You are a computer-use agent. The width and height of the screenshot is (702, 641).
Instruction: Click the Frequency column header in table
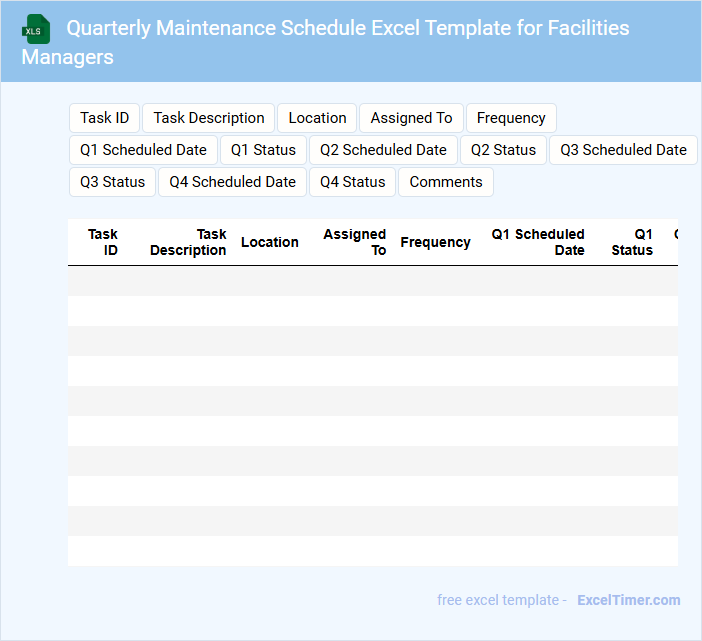click(435, 242)
